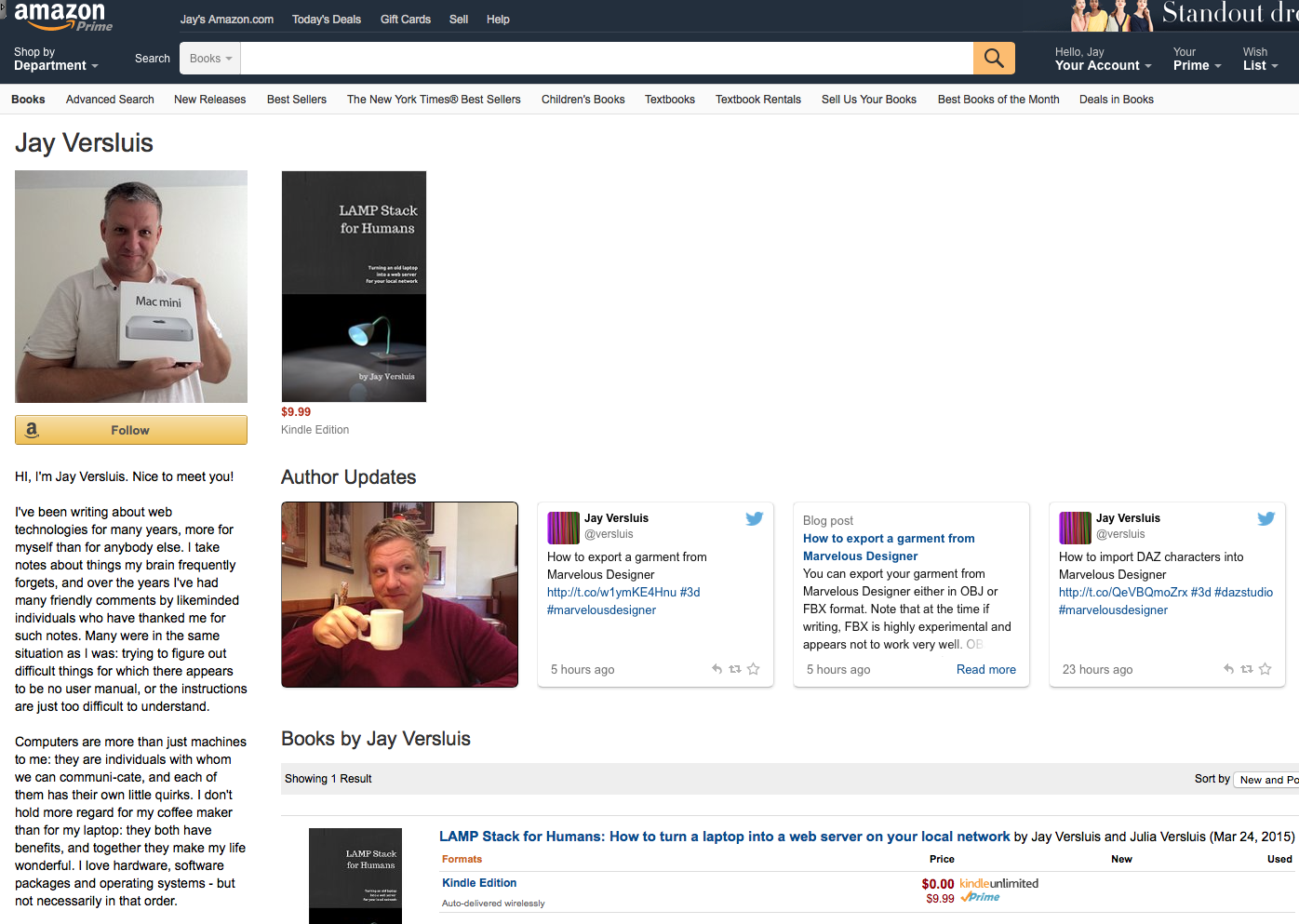This screenshot has height=924, width=1299.
Task: Open Textbooks section
Action: click(x=670, y=100)
